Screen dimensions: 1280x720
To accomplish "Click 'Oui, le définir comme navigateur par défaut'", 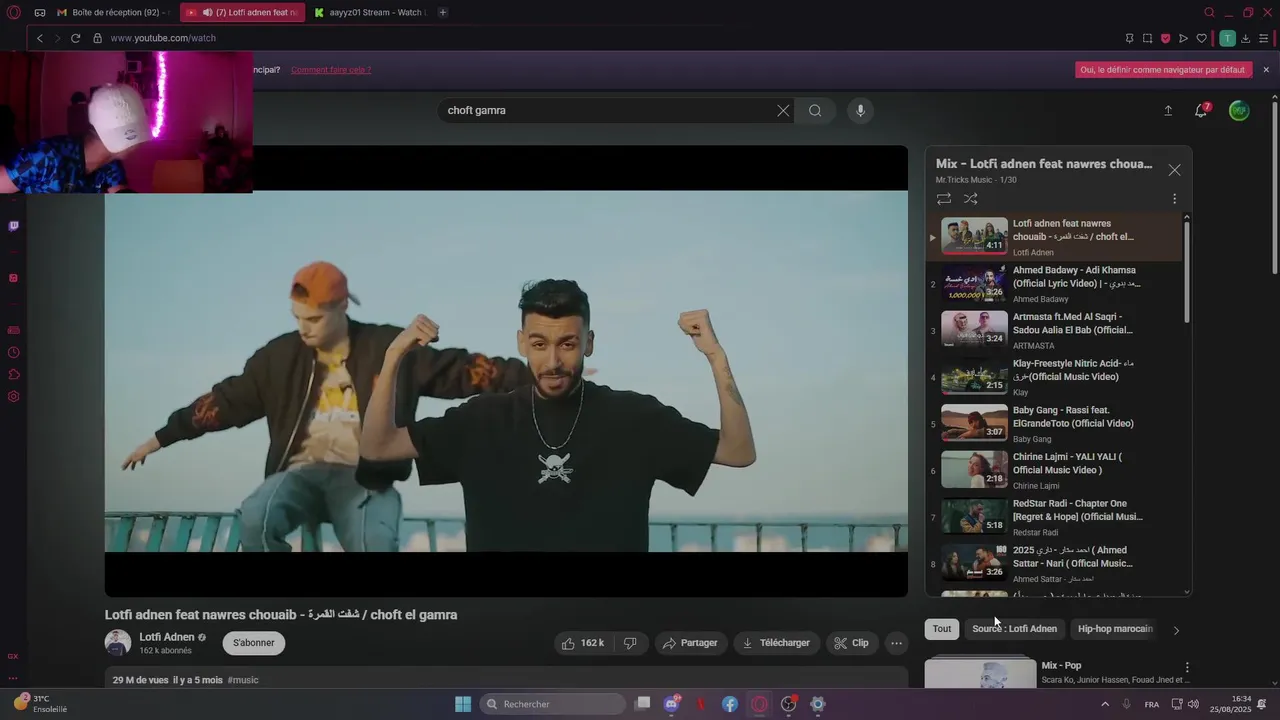I will [x=1163, y=70].
